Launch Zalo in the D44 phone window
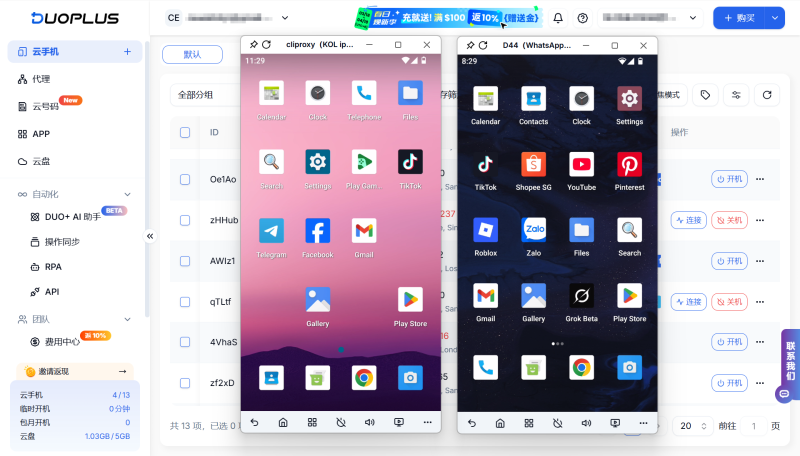Image resolution: width=800 pixels, height=456 pixels. pos(533,230)
